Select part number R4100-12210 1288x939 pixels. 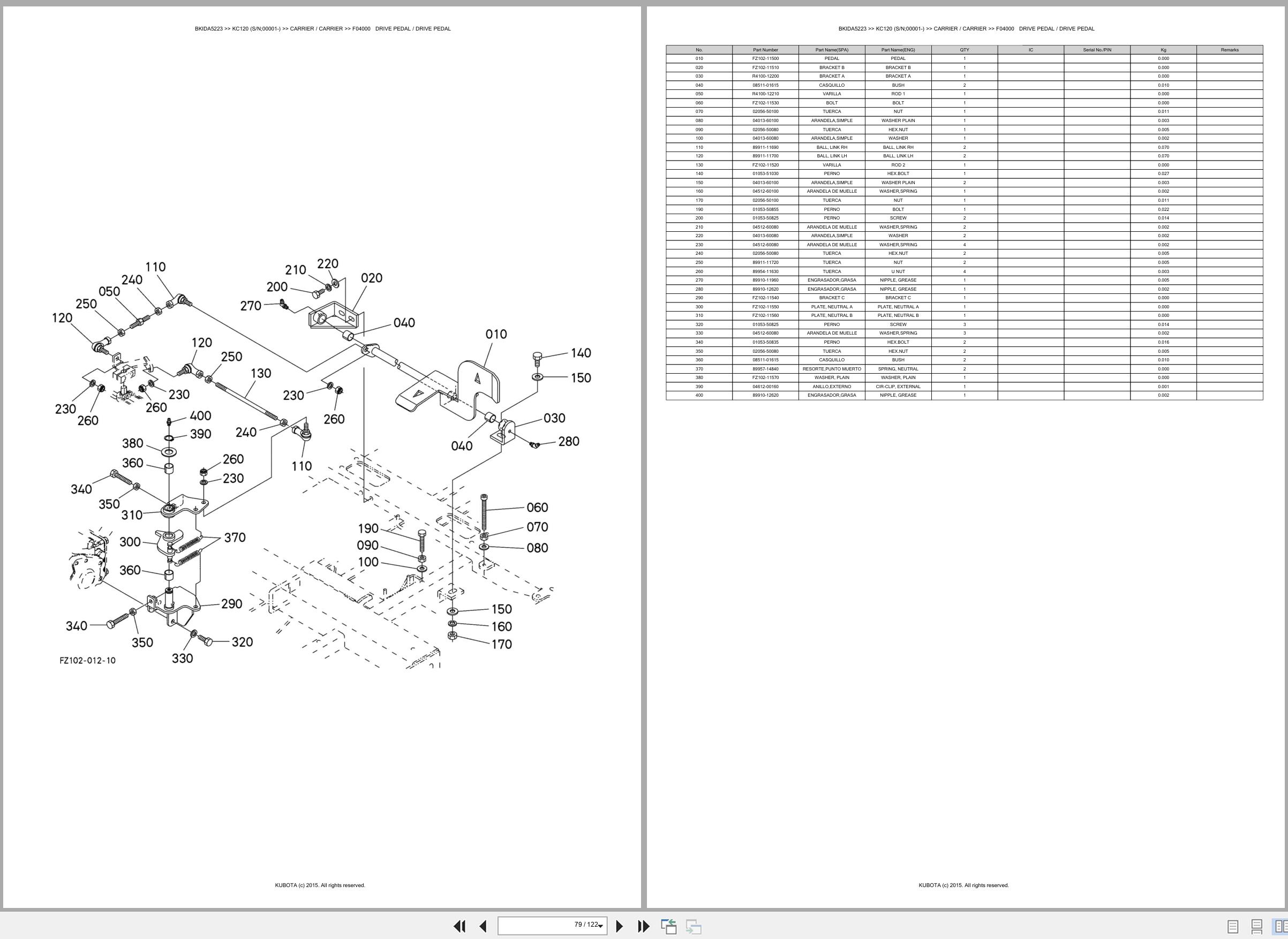pyautogui.click(x=765, y=94)
